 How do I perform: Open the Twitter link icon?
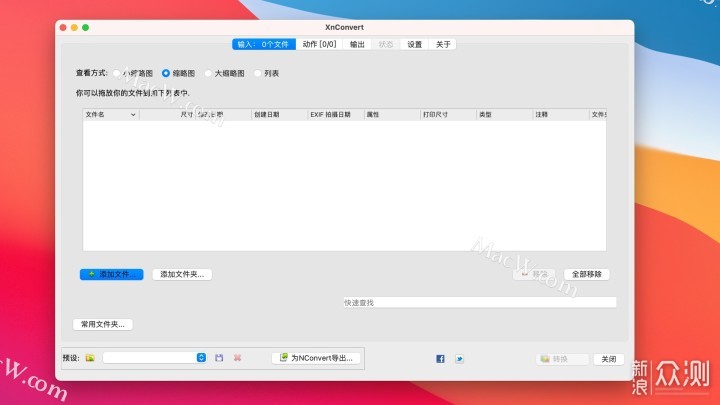459,359
